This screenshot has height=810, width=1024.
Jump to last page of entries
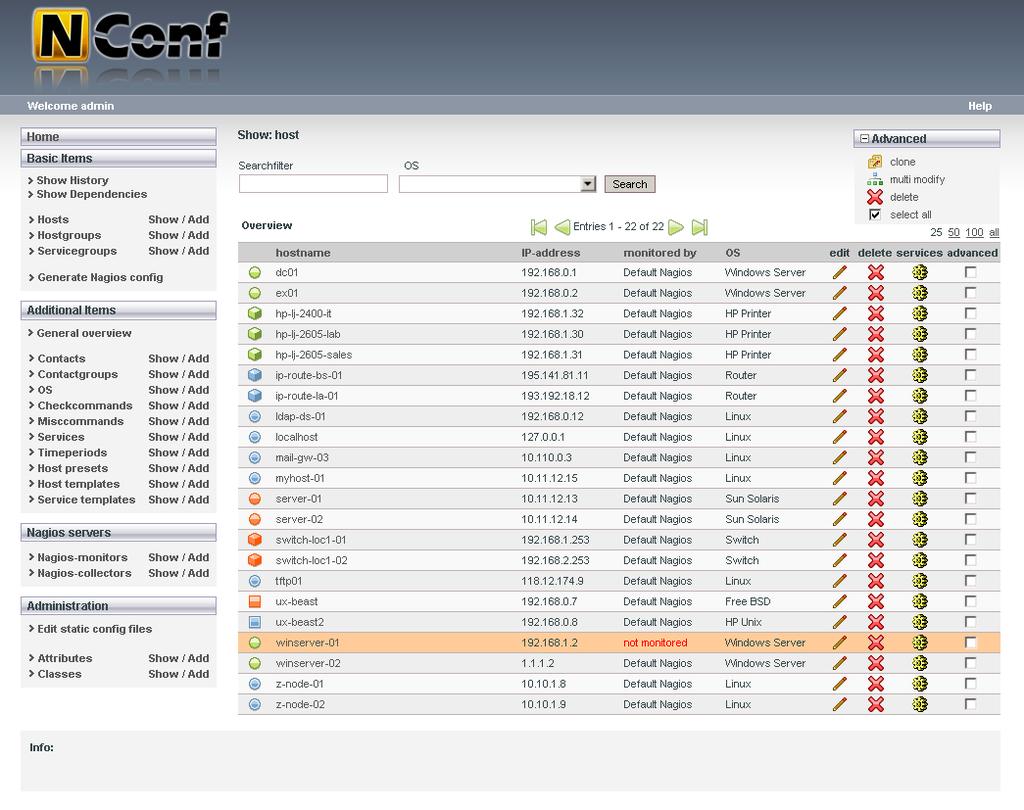tap(699, 227)
